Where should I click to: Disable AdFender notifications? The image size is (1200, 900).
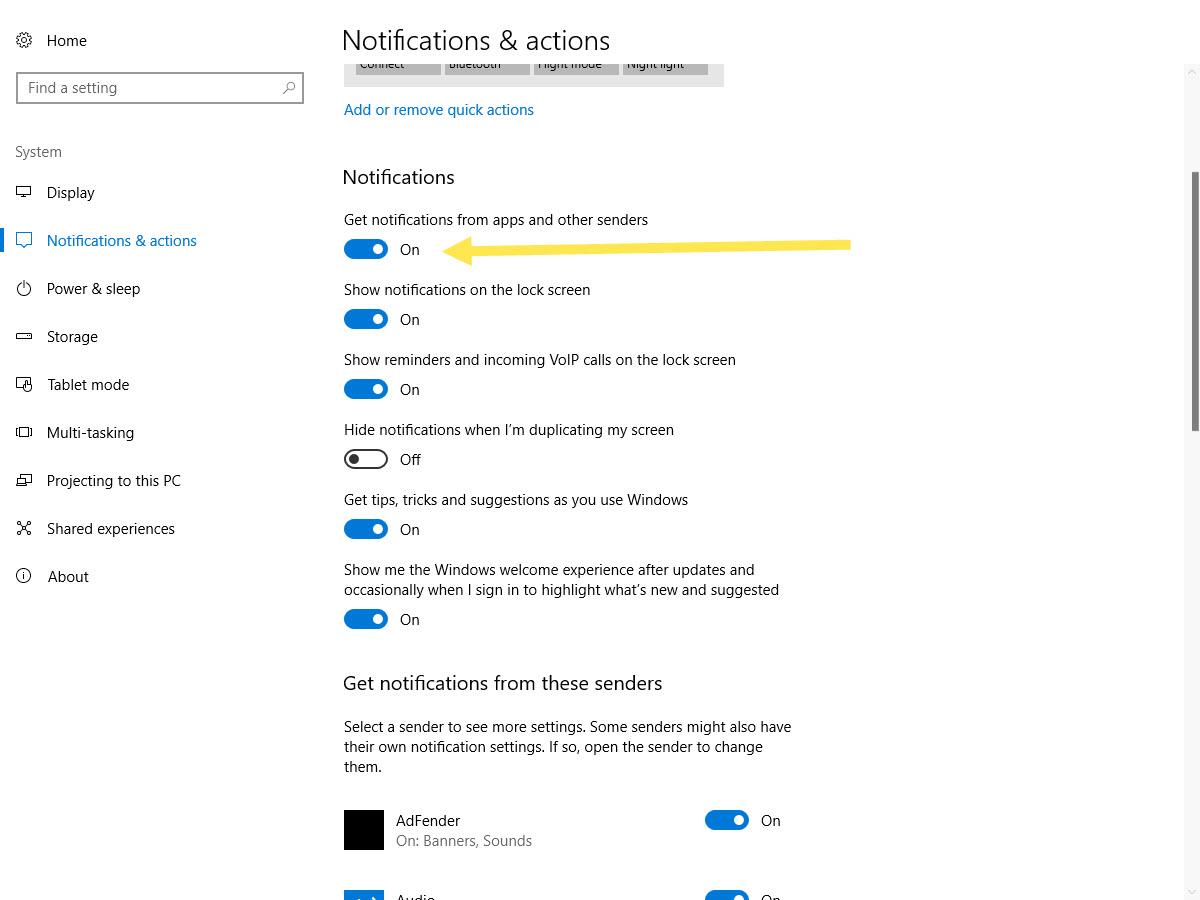tap(727, 820)
